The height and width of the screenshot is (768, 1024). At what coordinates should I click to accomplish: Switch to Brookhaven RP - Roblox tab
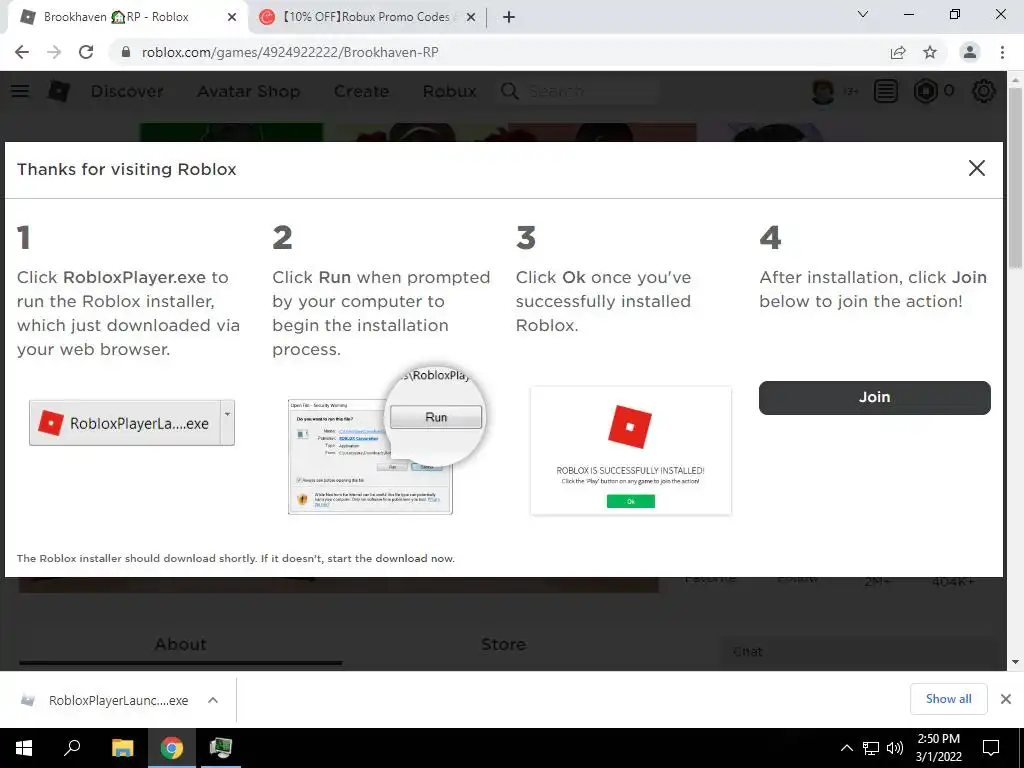click(x=127, y=17)
